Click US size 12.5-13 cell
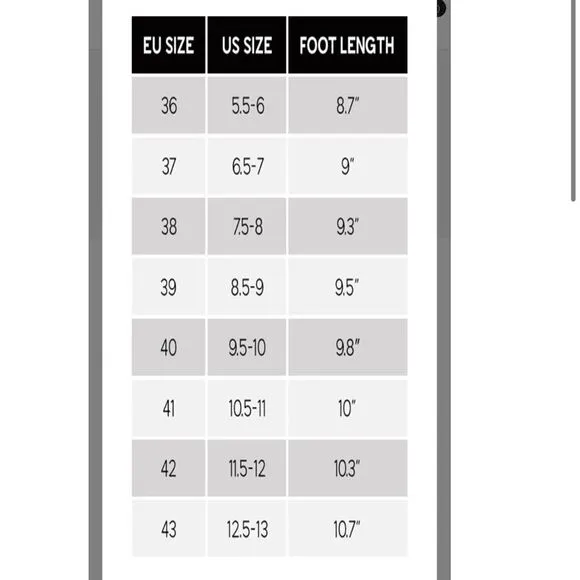Viewport: 580px width, 580px height. click(x=247, y=529)
